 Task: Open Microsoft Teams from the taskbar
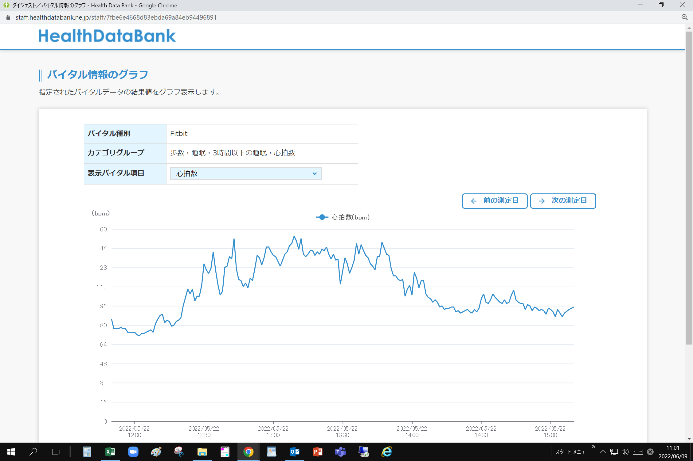point(340,452)
